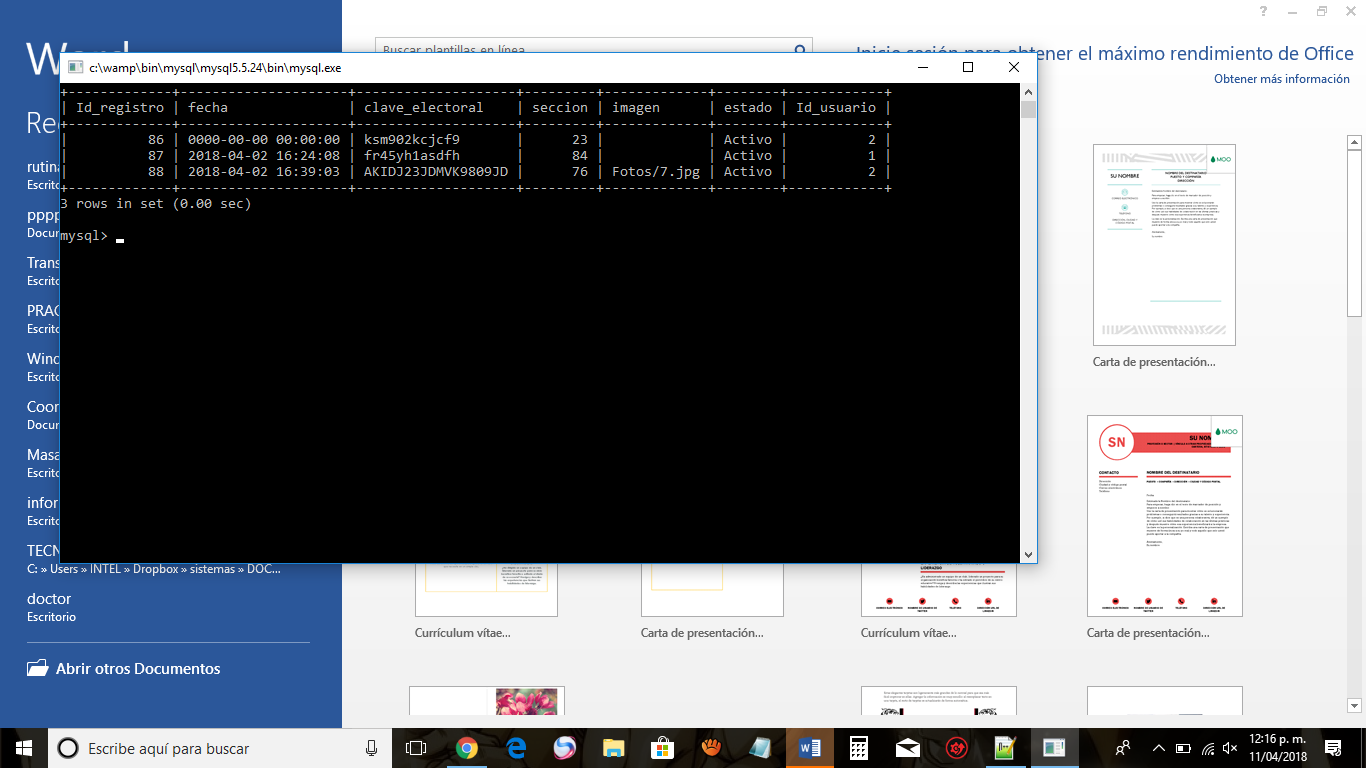Click the Task View icon

(x=416, y=748)
